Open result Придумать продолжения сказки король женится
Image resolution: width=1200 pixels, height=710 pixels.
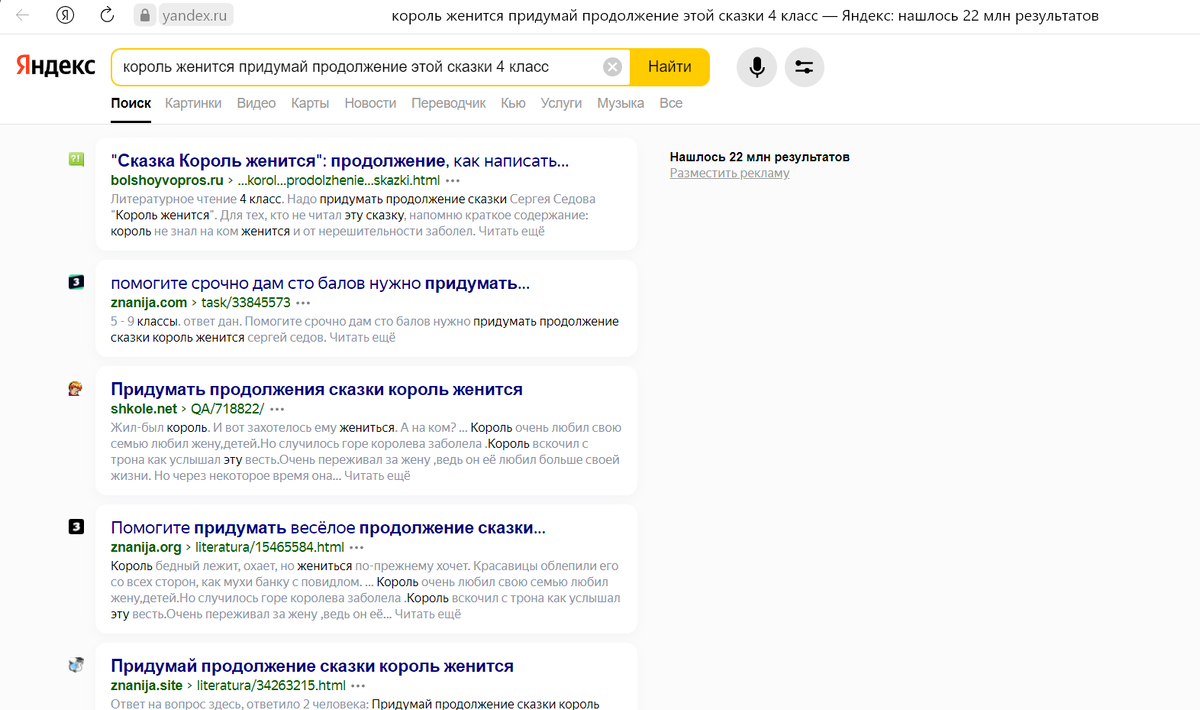click(317, 389)
